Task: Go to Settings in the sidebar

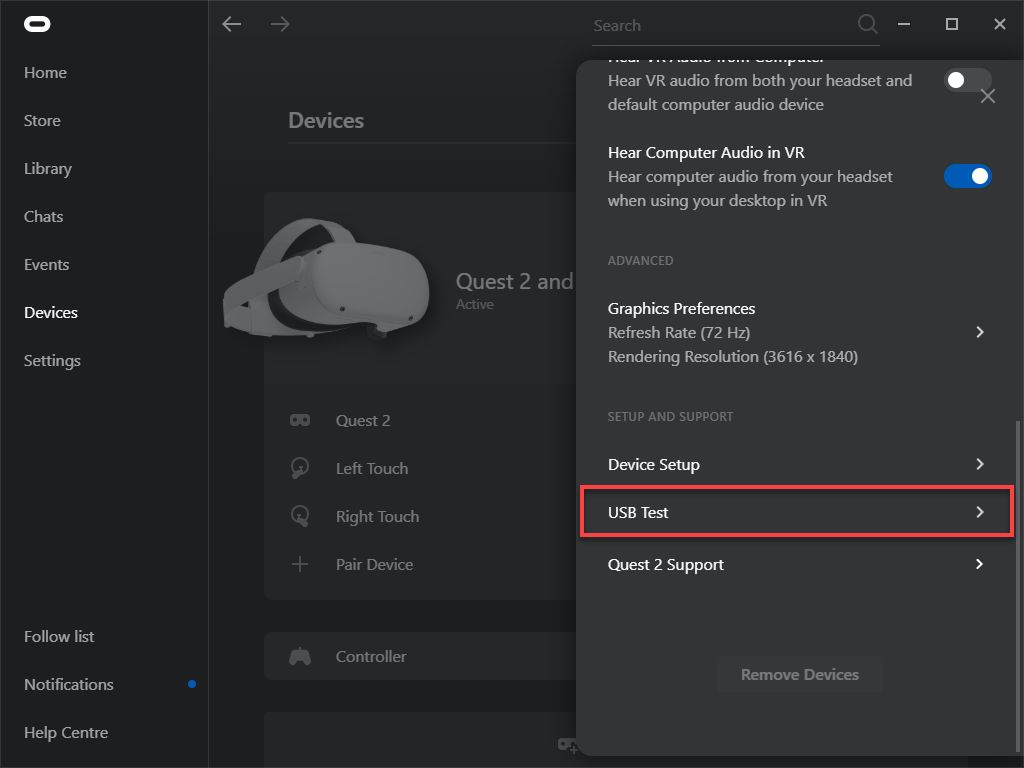Action: click(x=52, y=361)
